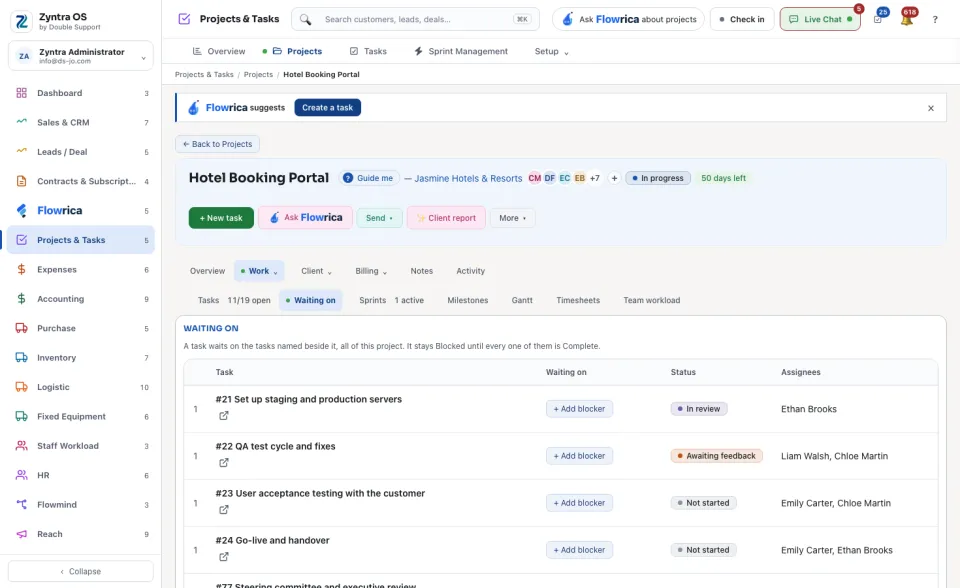
Task: Switch to the Tasks top navigation tab
Action: pos(368,51)
